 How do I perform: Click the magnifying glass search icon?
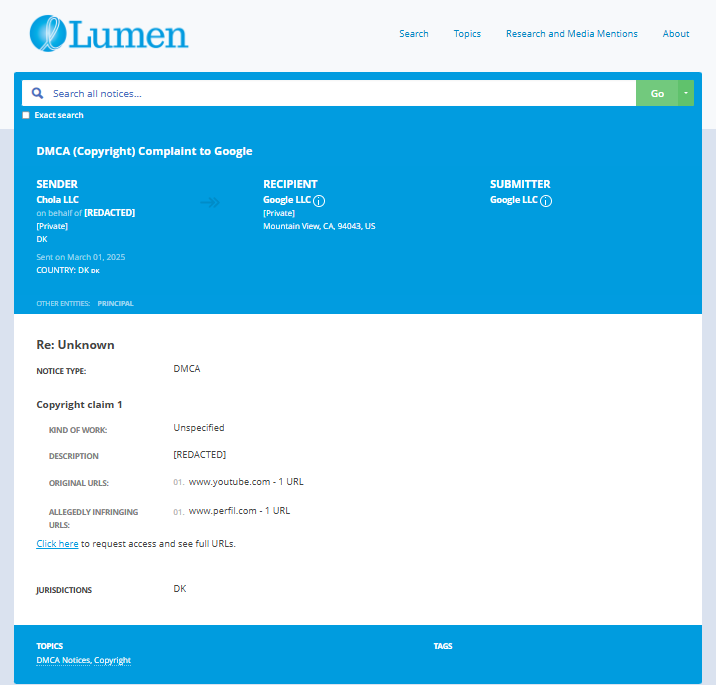[37, 93]
